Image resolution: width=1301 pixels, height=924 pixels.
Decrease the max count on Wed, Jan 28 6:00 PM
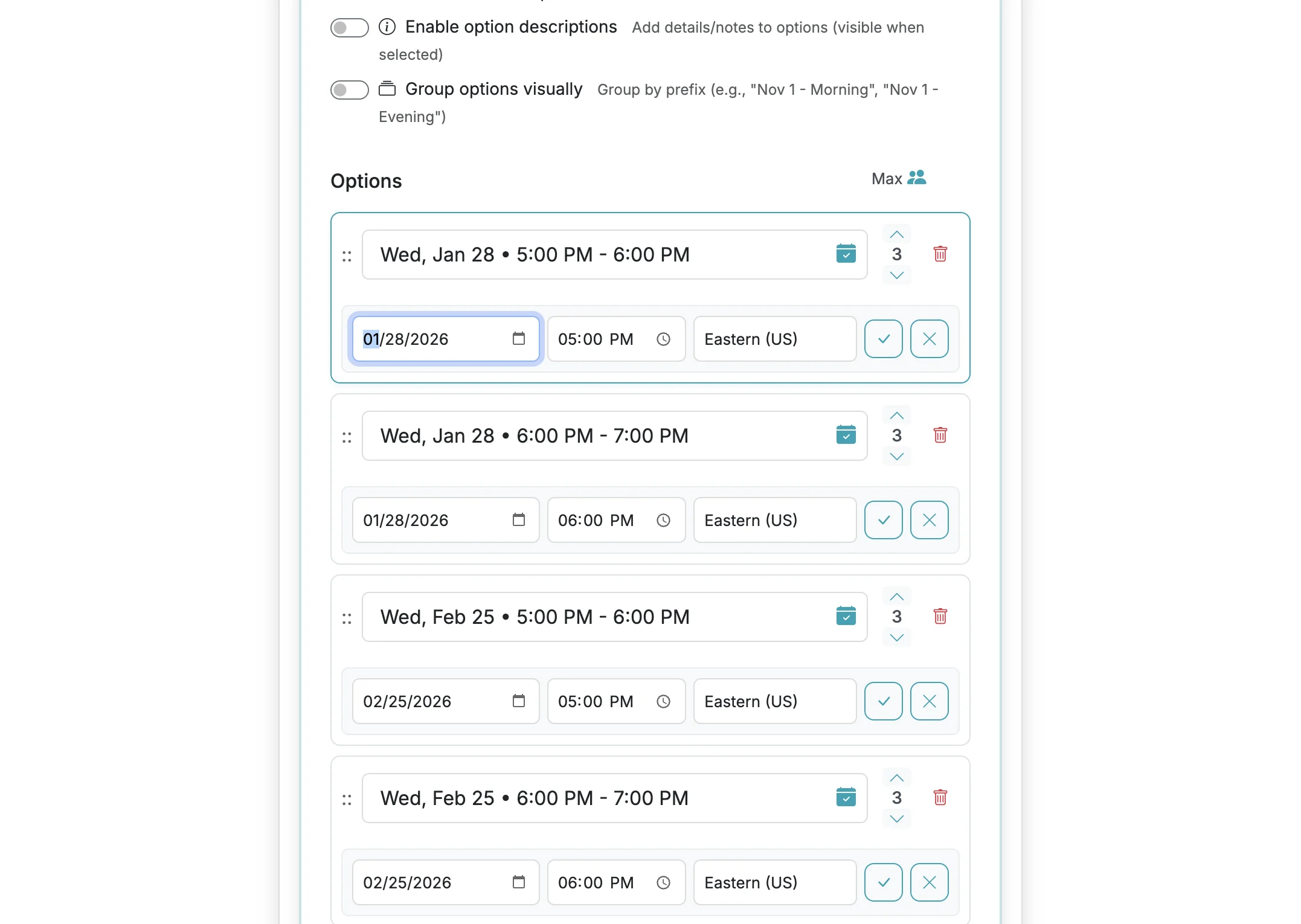coord(896,457)
